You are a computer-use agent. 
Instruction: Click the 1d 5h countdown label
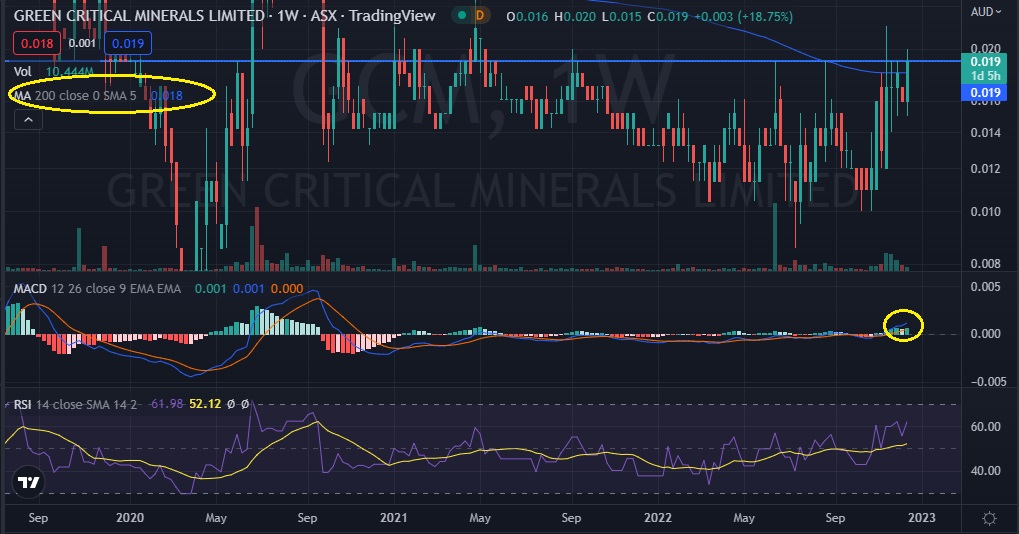coord(985,76)
